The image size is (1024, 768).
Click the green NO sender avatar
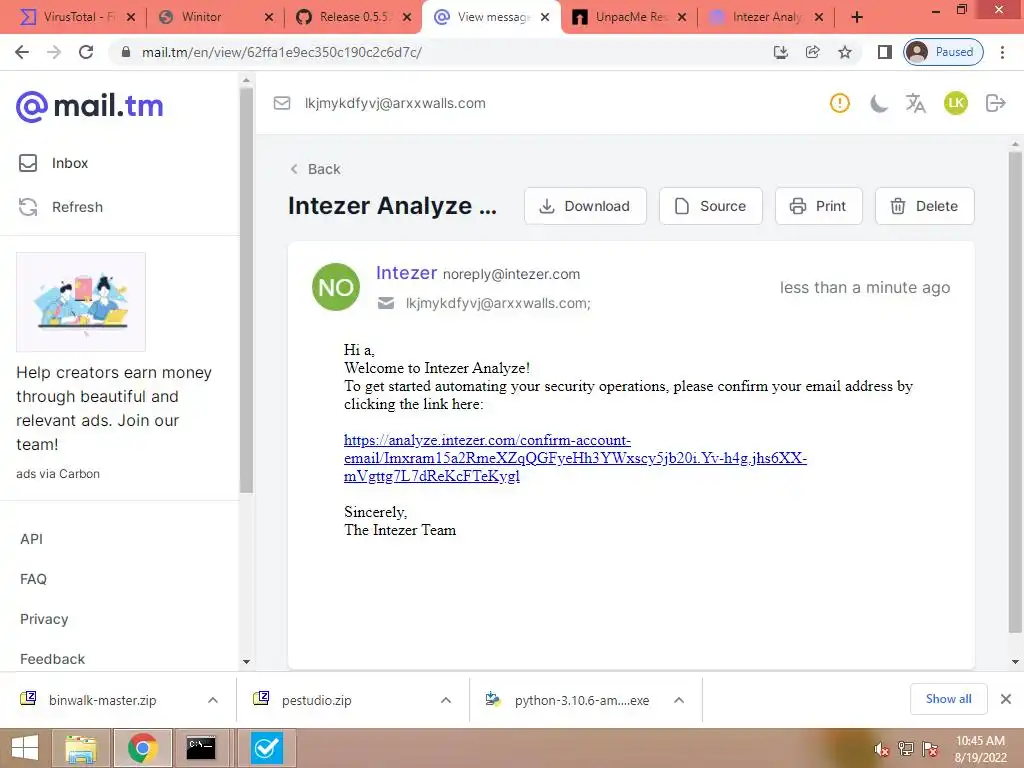click(x=336, y=287)
